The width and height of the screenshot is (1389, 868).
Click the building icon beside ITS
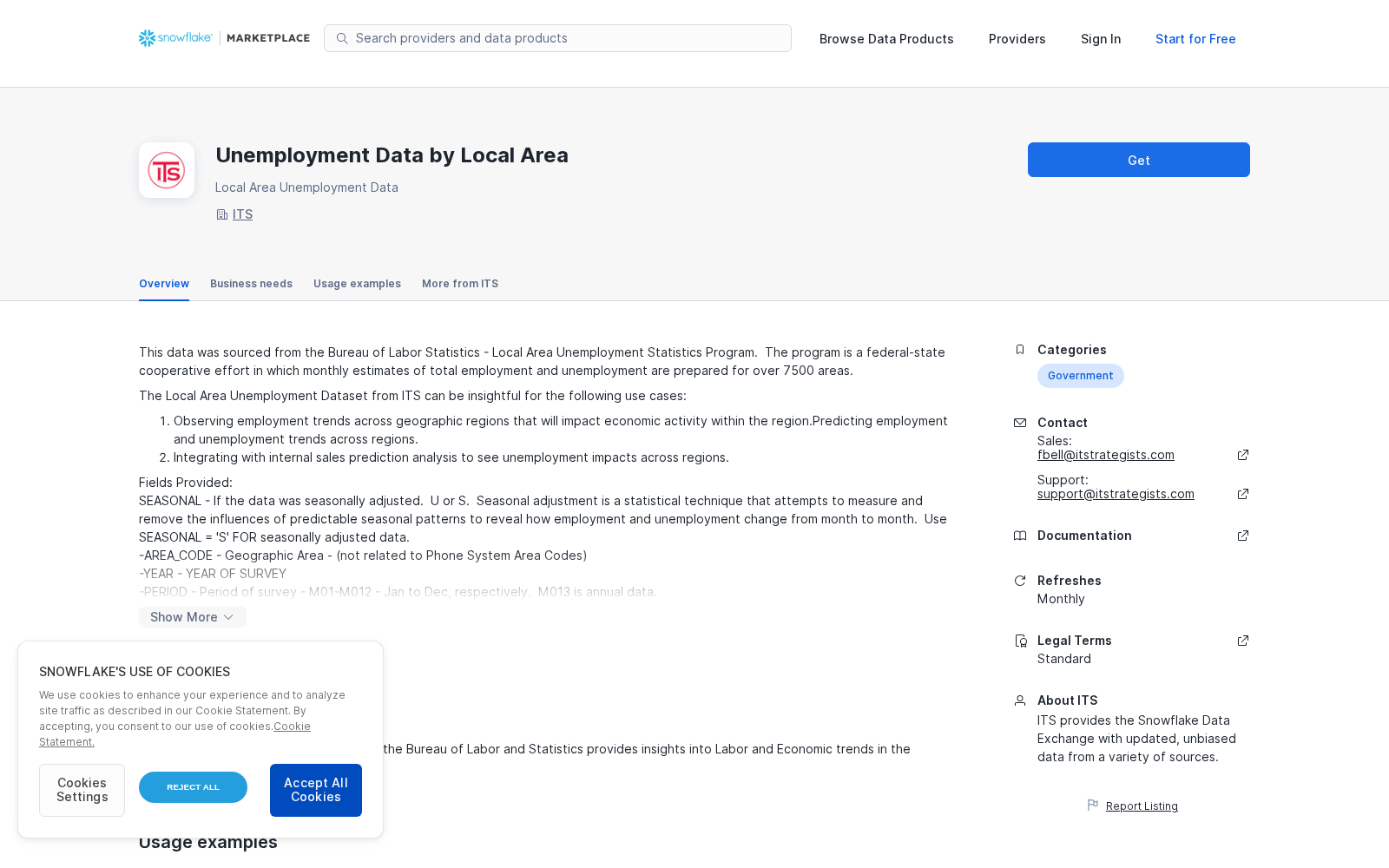(221, 214)
